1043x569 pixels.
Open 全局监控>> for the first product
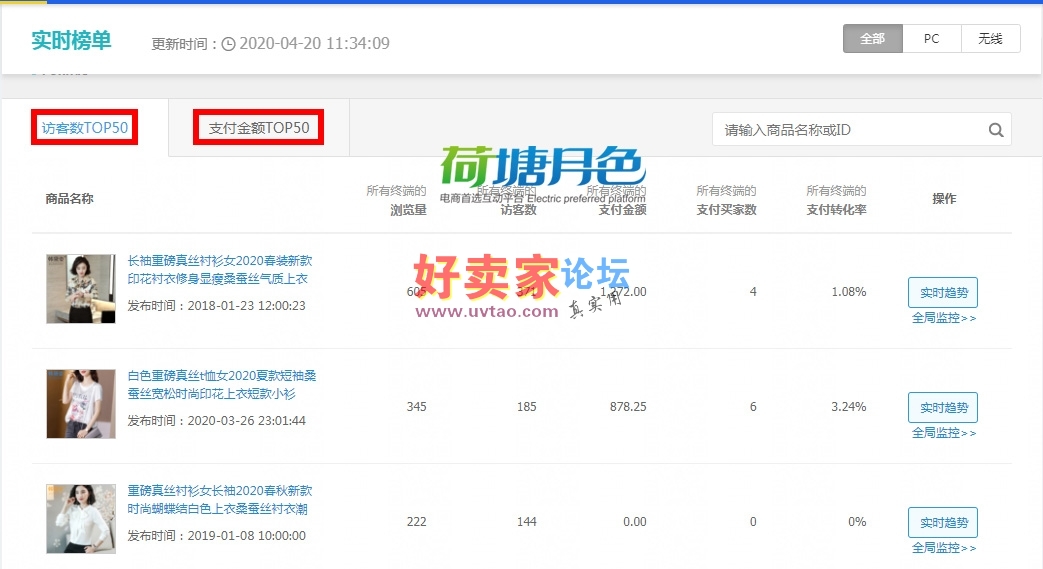pyautogui.click(x=943, y=318)
